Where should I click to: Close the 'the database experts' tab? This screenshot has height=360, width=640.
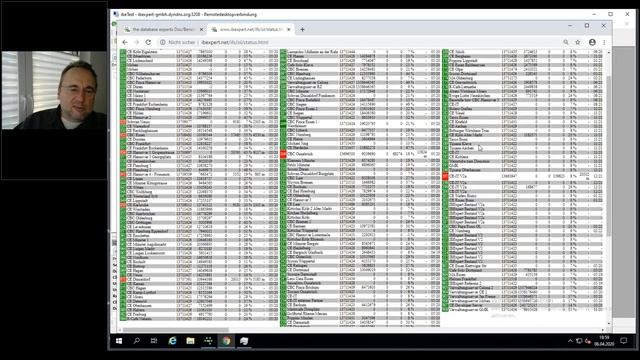pos(201,29)
